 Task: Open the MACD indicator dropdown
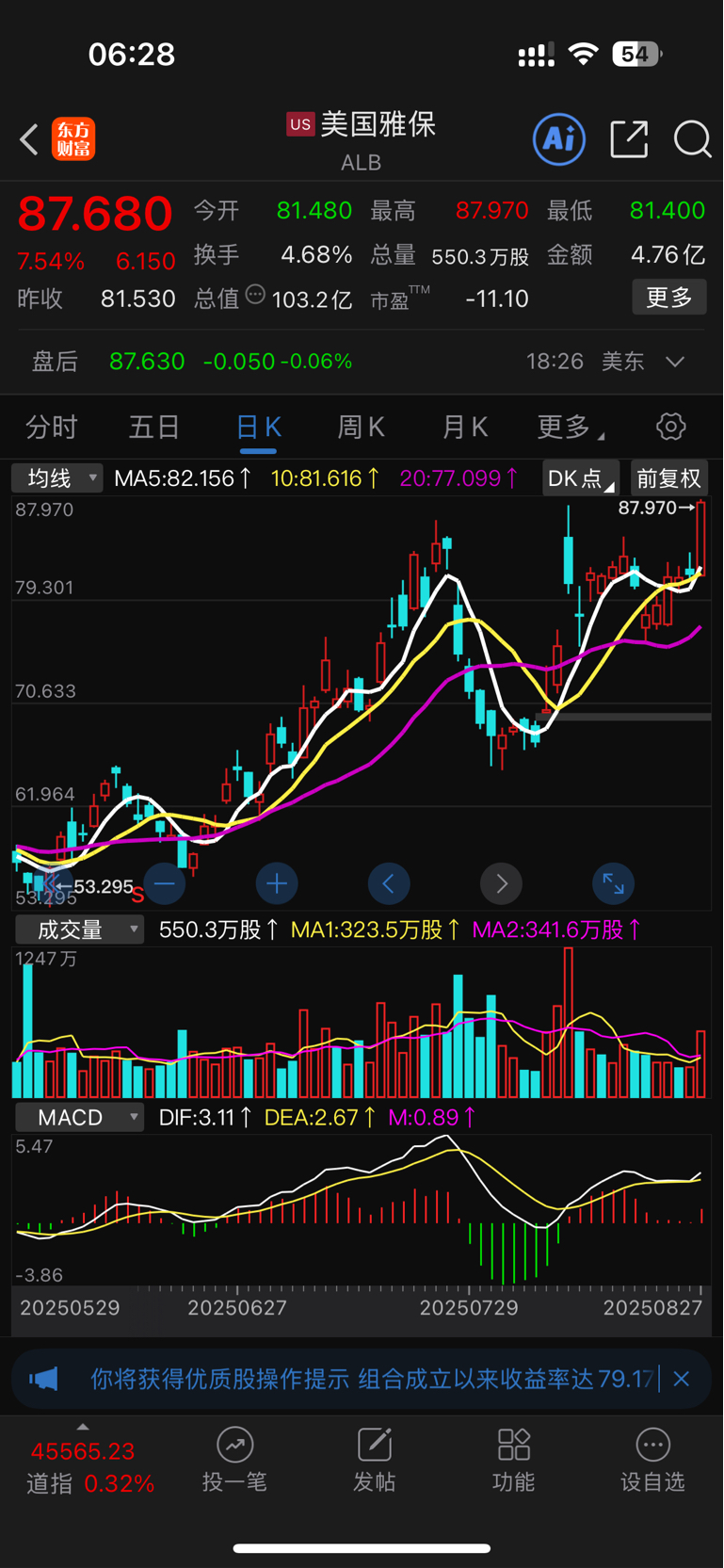[79, 1117]
